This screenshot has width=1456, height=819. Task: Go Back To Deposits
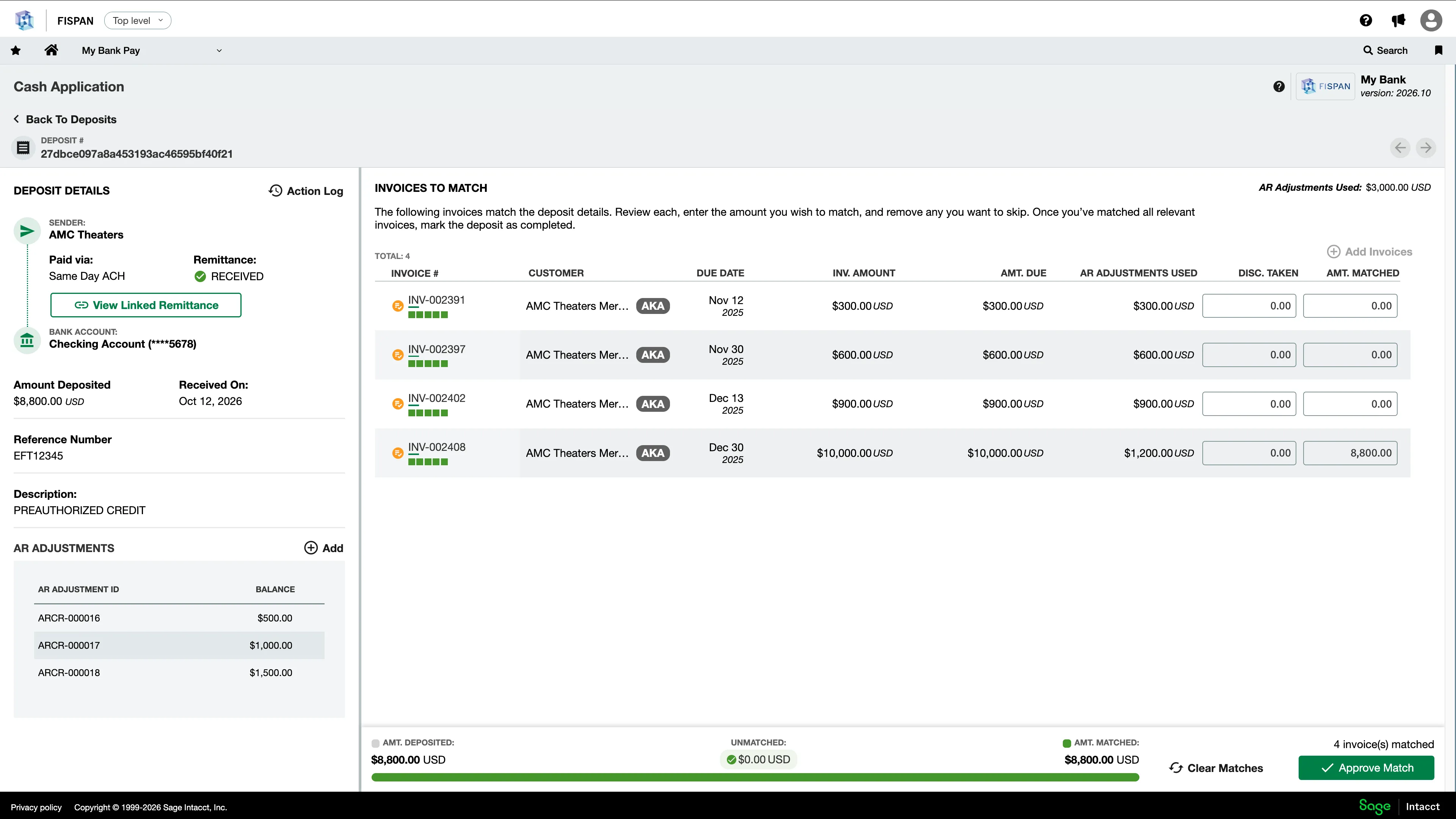click(65, 119)
